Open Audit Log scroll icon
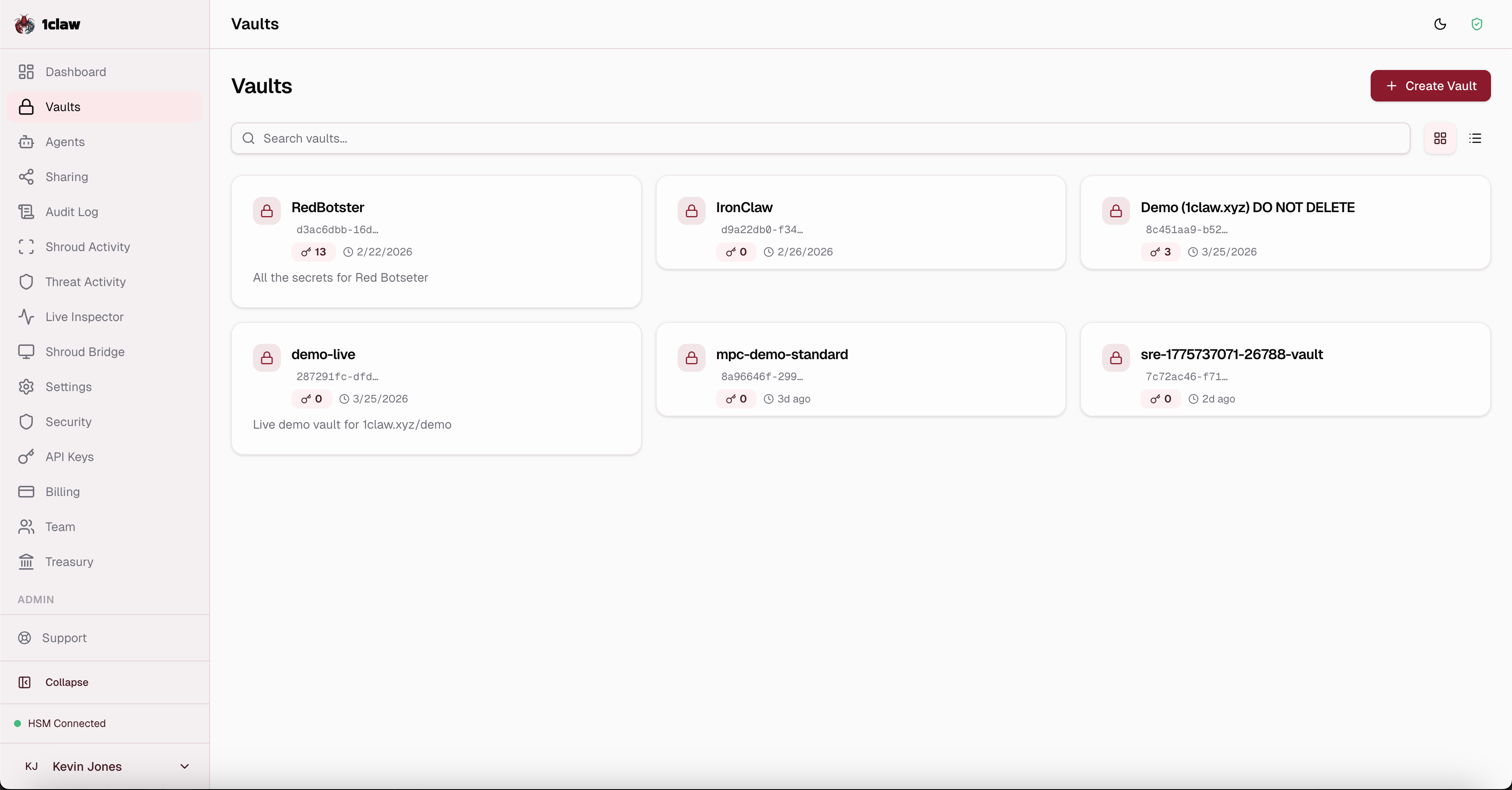This screenshot has height=790, width=1512. 26,212
